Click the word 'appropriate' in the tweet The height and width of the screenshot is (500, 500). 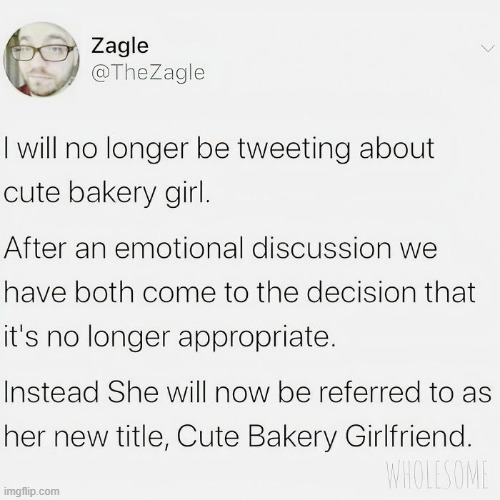pos(253,338)
